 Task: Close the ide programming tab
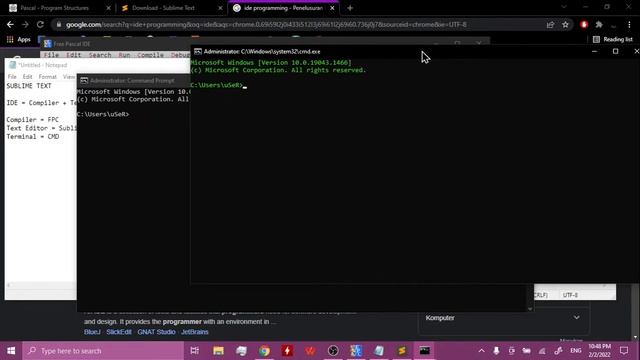point(332,8)
